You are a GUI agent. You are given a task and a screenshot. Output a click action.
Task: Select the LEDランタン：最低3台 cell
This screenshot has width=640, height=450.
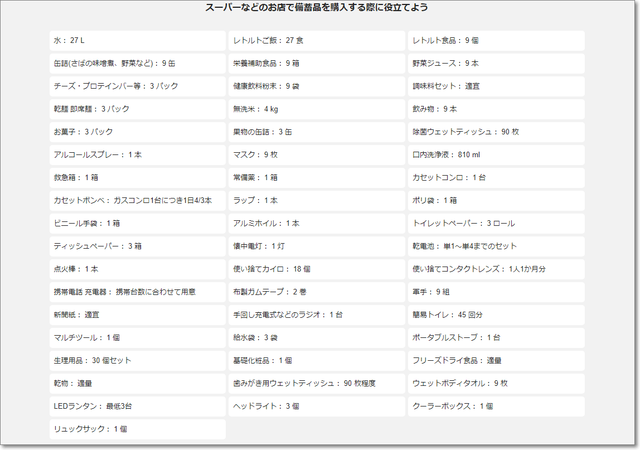pos(137,406)
